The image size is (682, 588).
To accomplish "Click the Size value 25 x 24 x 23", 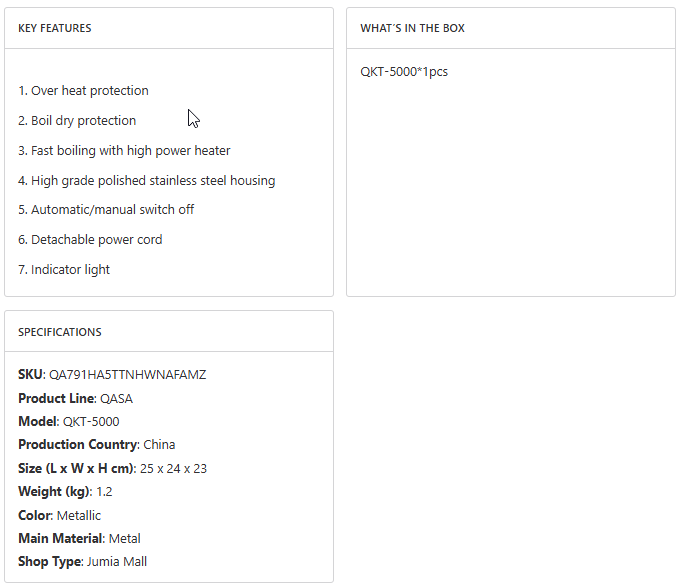I will click(x=173, y=468).
